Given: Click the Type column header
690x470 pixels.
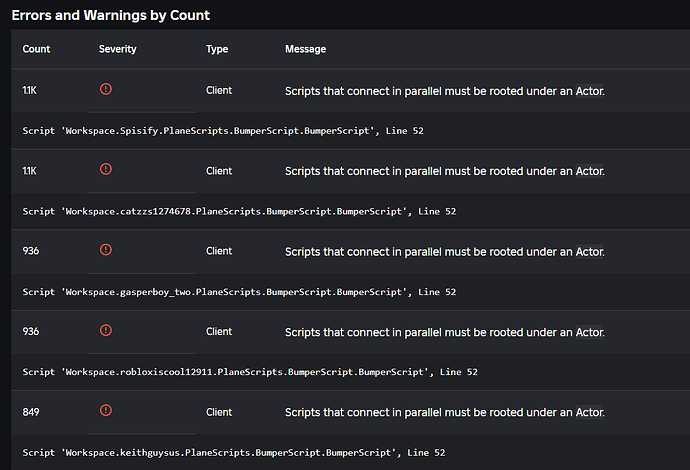Looking at the screenshot, I should coord(217,49).
